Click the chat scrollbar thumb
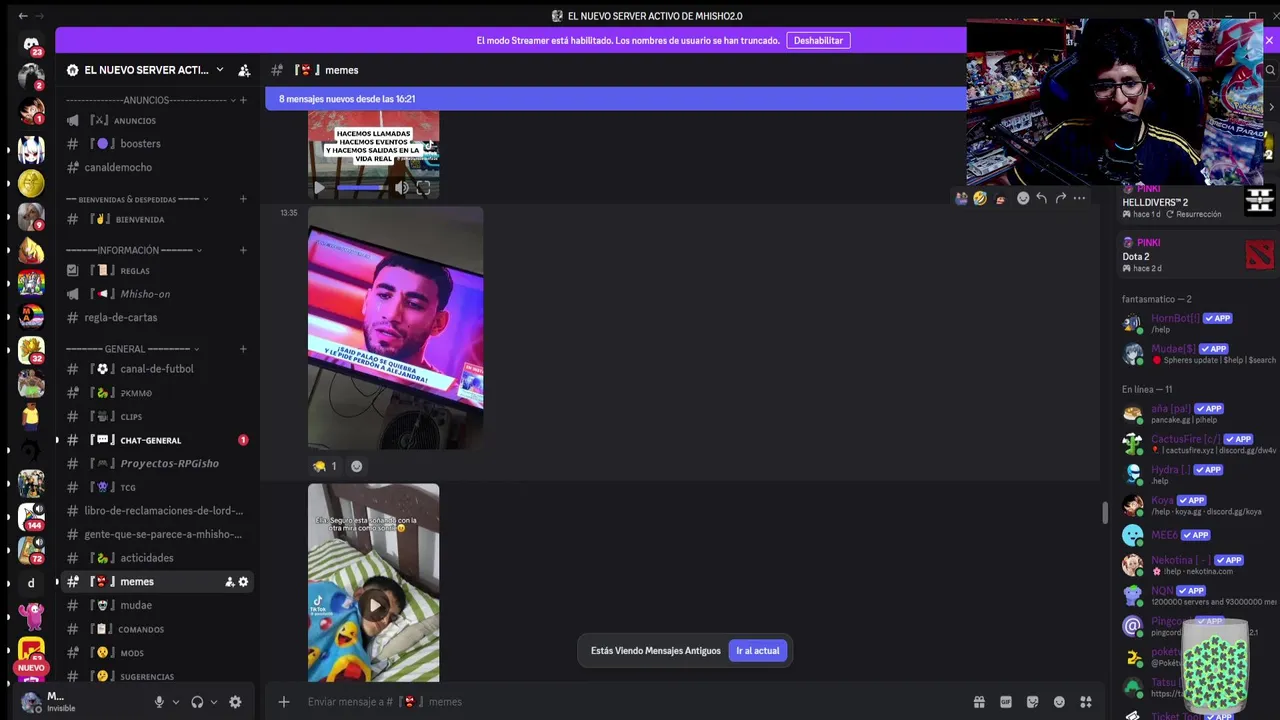 (x=1104, y=512)
